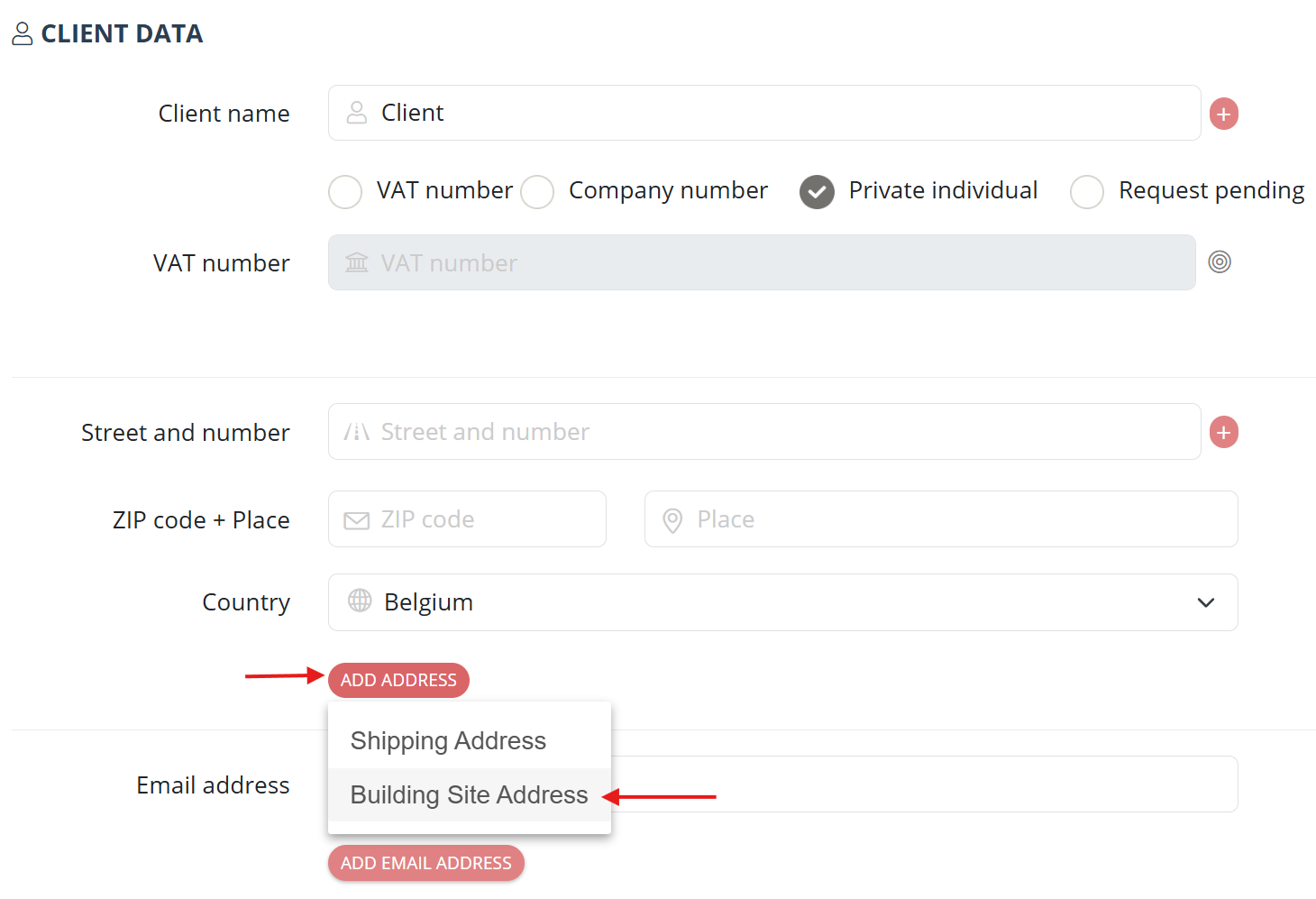1316x899 pixels.
Task: Focus the Place input field
Action: pyautogui.click(x=941, y=519)
